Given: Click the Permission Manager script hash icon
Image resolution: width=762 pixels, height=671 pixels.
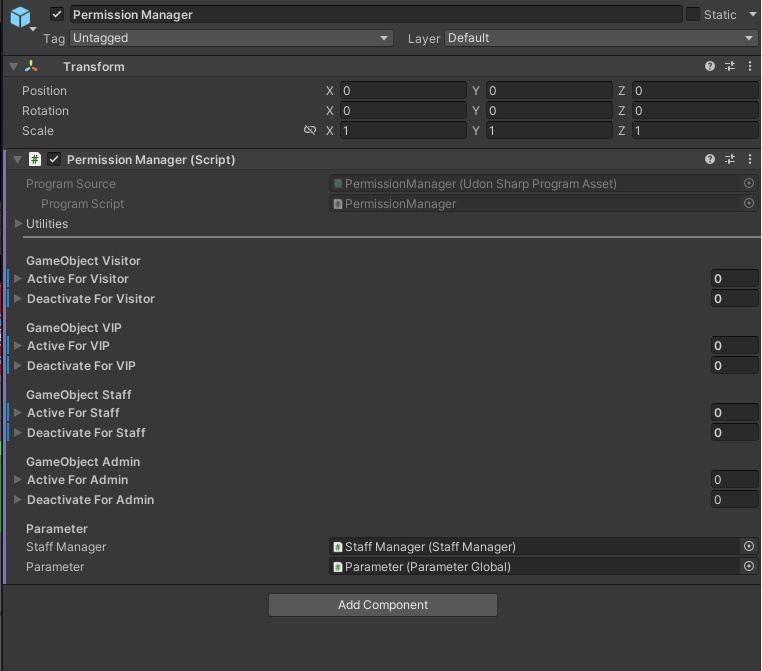Looking at the screenshot, I should [x=35, y=159].
